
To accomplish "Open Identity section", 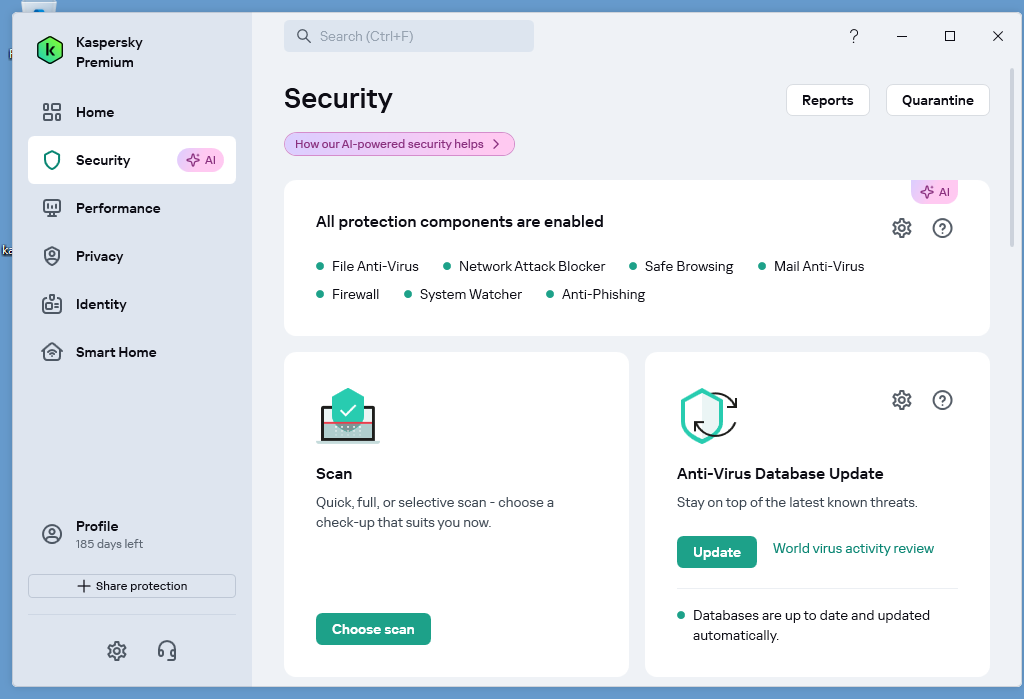I will click(132, 304).
